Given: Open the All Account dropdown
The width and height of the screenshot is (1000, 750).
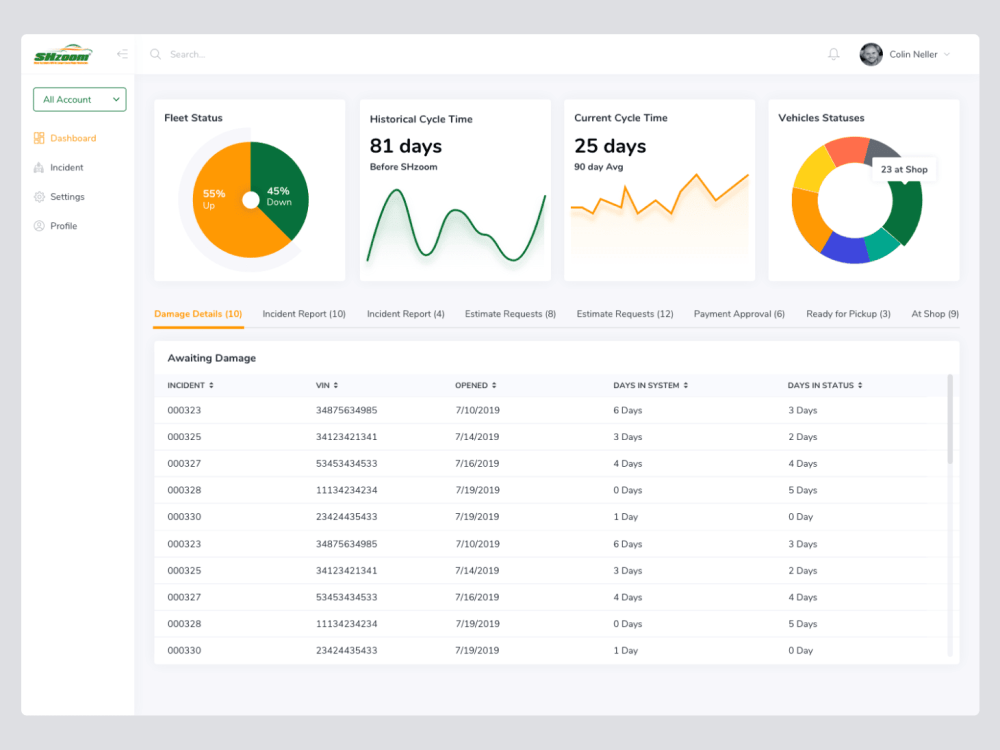Looking at the screenshot, I should tap(79, 99).
